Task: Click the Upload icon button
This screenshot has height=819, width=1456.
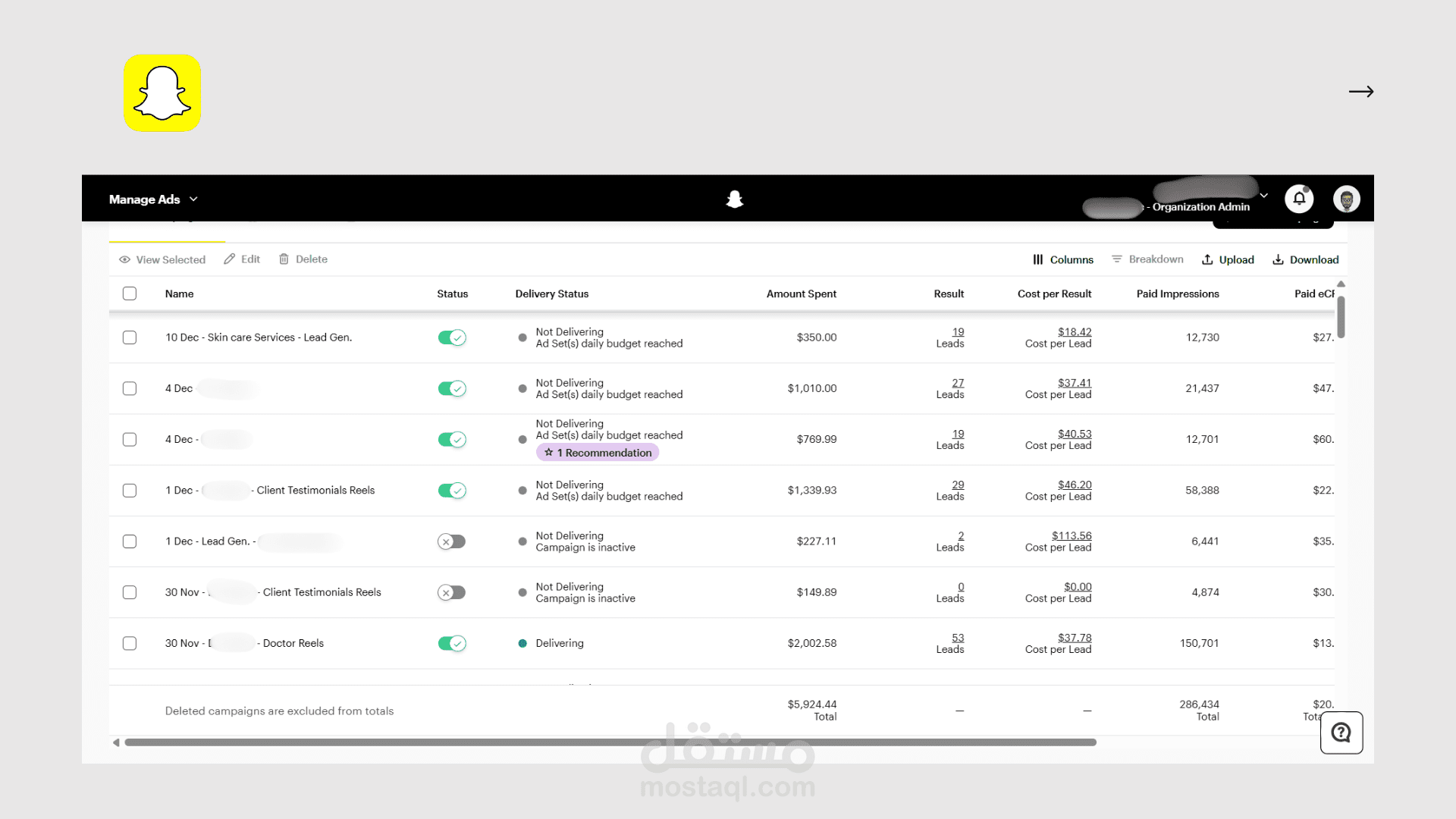Action: click(x=1207, y=259)
